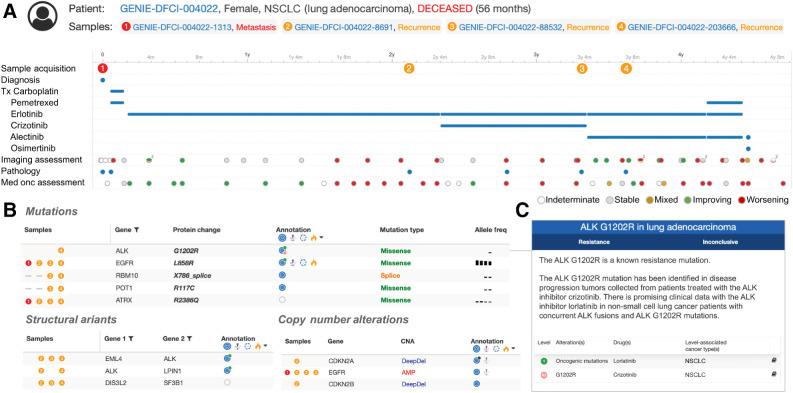Click the annotation circle for DIS3L2-SF3B1
Screen dimensions: 793x393
(227, 383)
